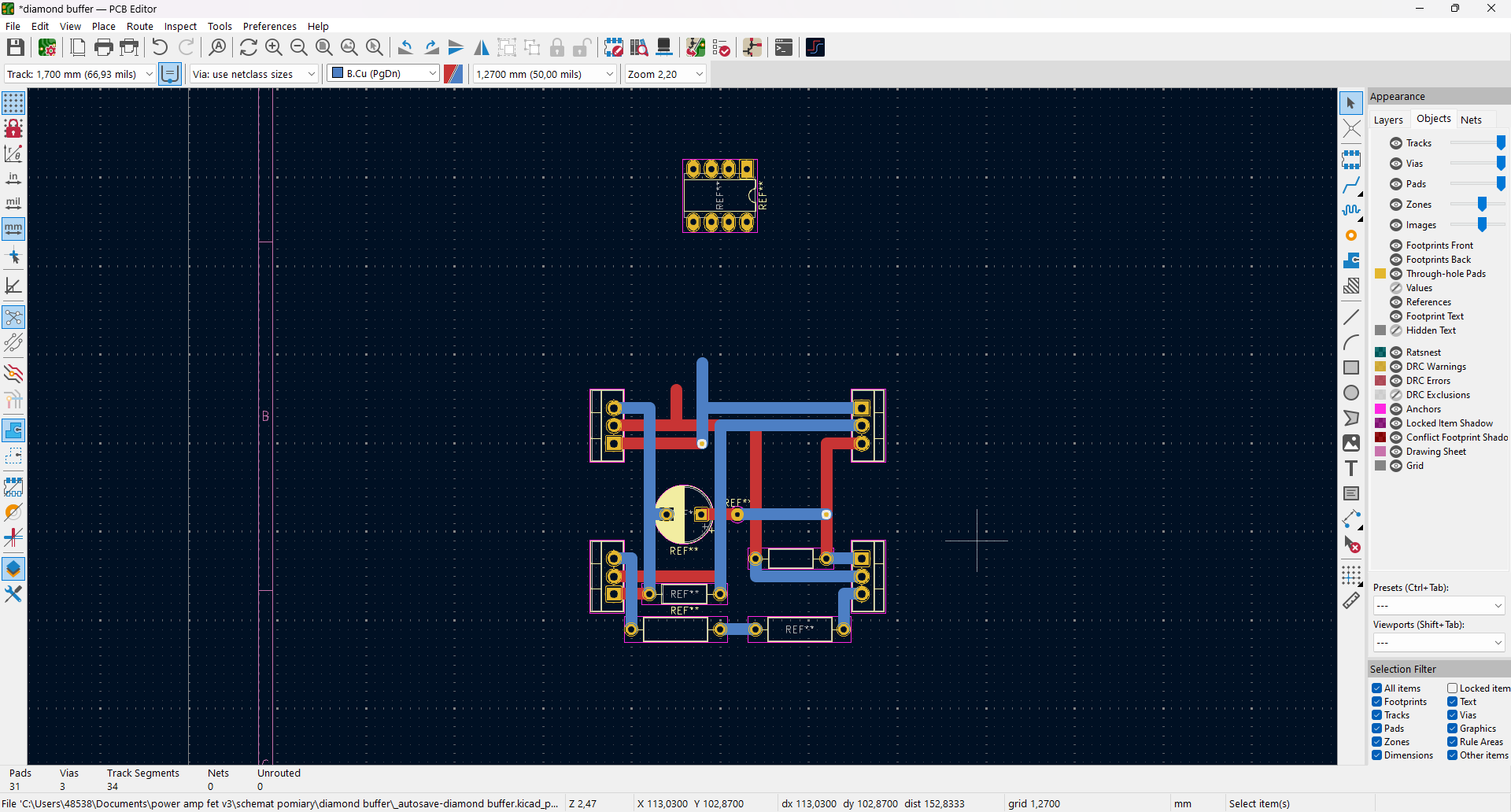Select the Add Vias tool
The width and height of the screenshot is (1511, 812).
click(x=1351, y=235)
